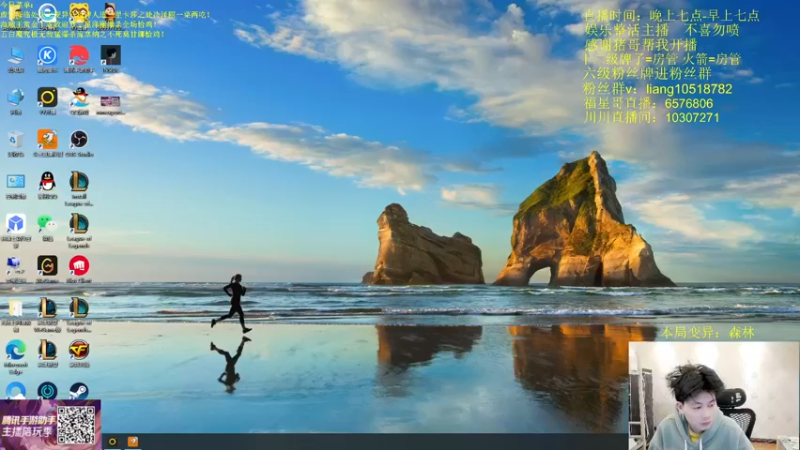
Task: Click the yellow ring icon in taskbar
Action: tap(112, 441)
